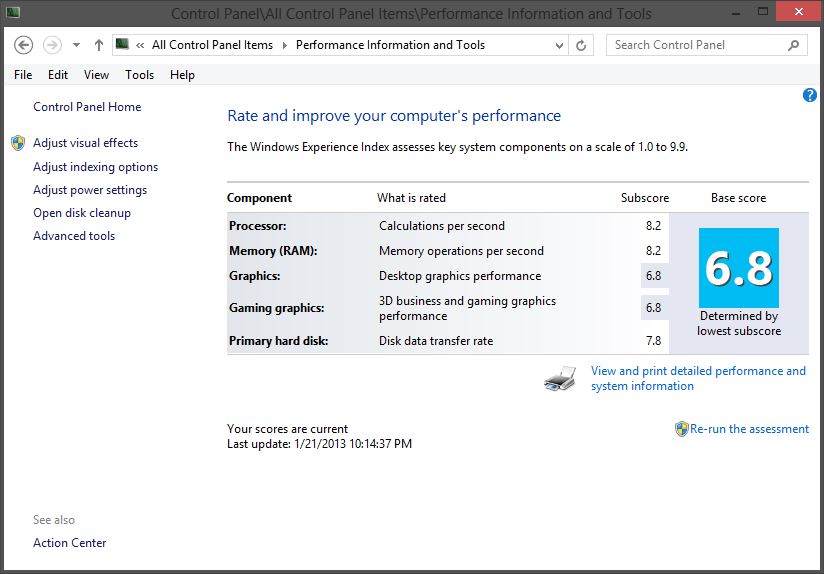Open Adjust indexing options
The height and width of the screenshot is (574, 824).
[96, 167]
